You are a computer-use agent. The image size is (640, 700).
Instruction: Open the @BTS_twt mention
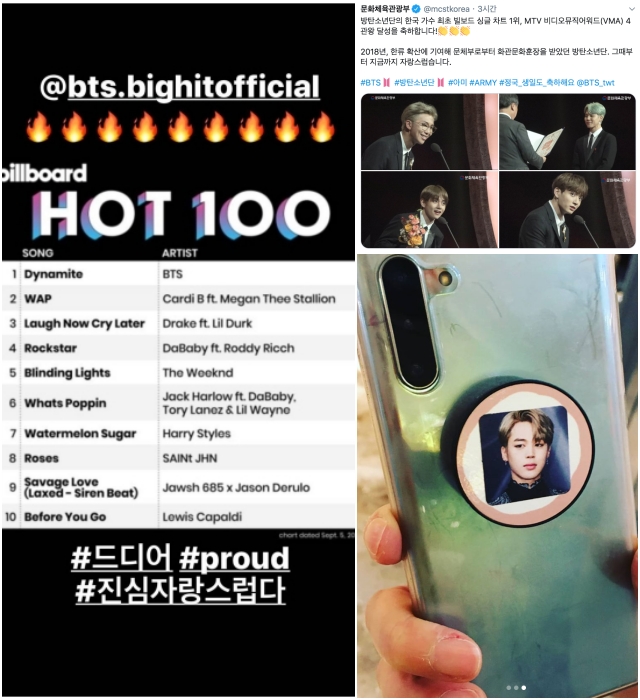596,83
